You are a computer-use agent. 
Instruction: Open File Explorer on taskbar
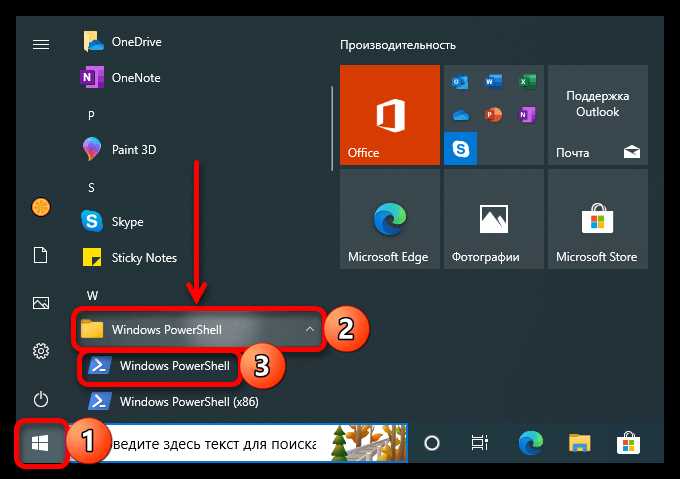point(580,443)
